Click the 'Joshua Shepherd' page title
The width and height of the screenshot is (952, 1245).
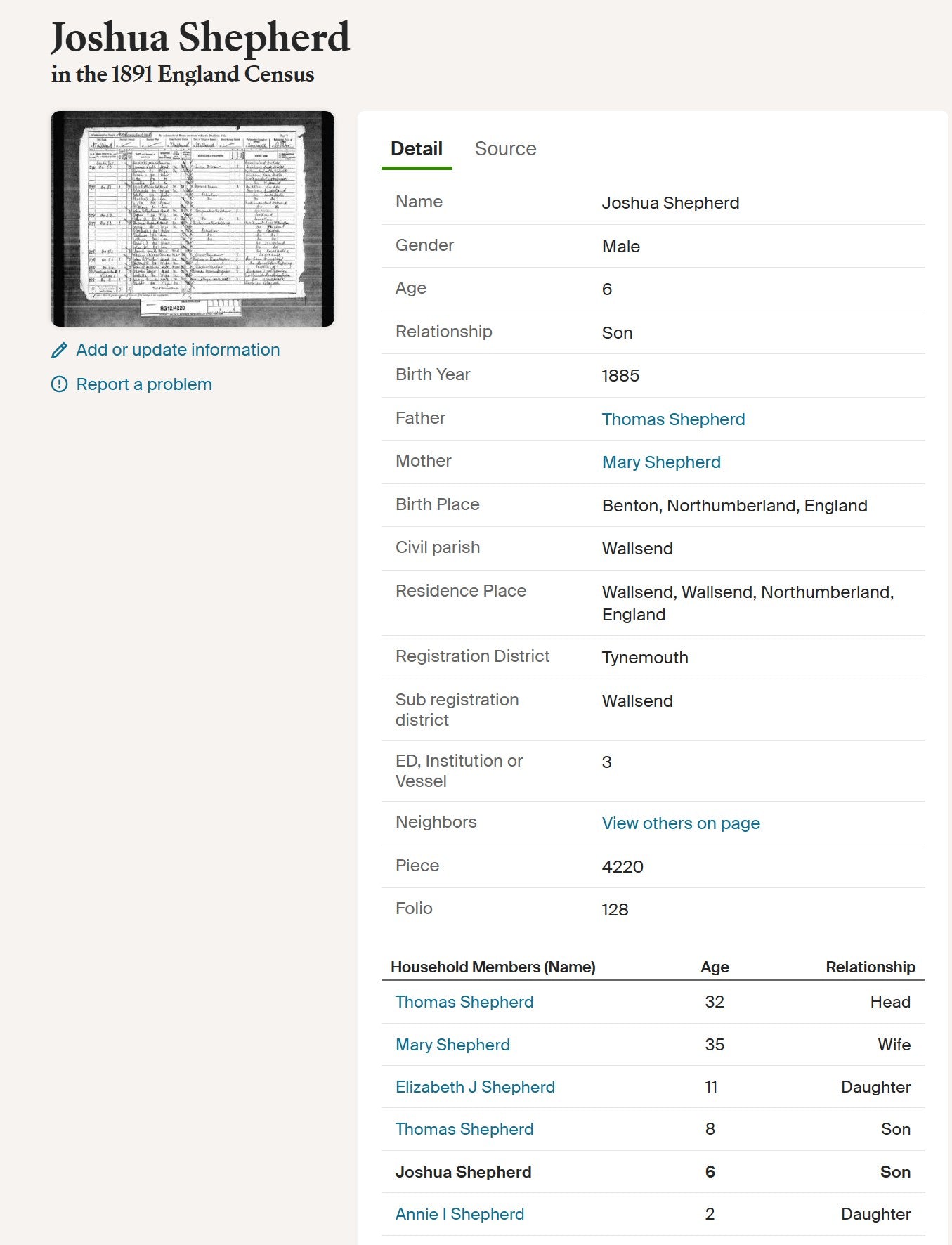coord(200,37)
